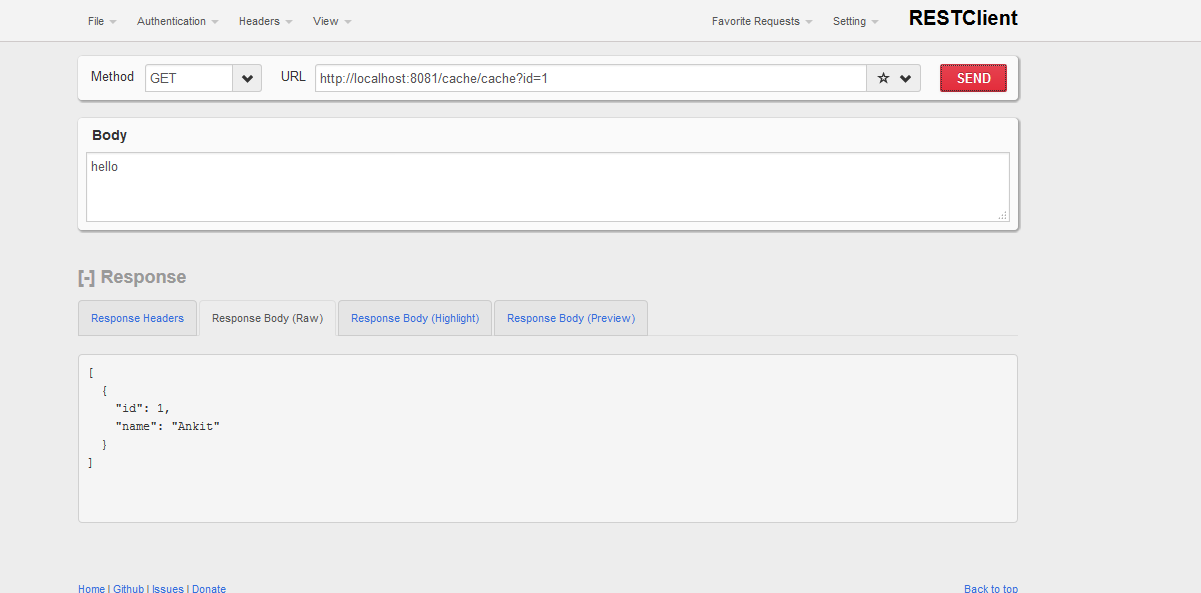This screenshot has height=593, width=1201.
Task: Open the View menu
Action: point(331,21)
